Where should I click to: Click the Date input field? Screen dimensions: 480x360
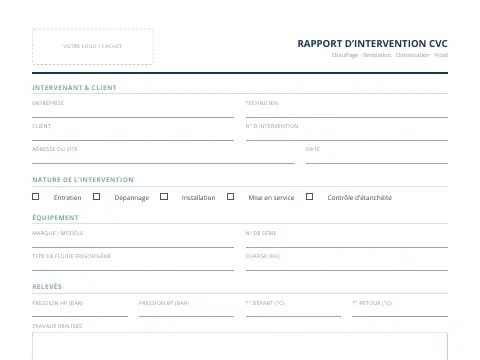[x=377, y=158]
